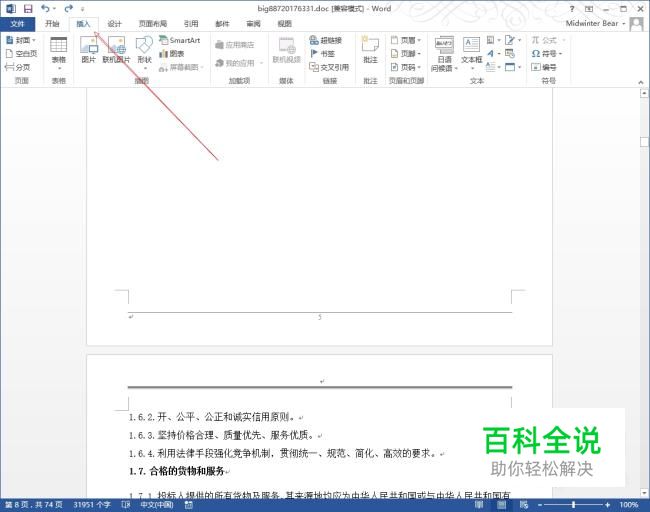Screen dimensions: 650x512
Task: Click the zoom in plus button
Action: [608, 505]
